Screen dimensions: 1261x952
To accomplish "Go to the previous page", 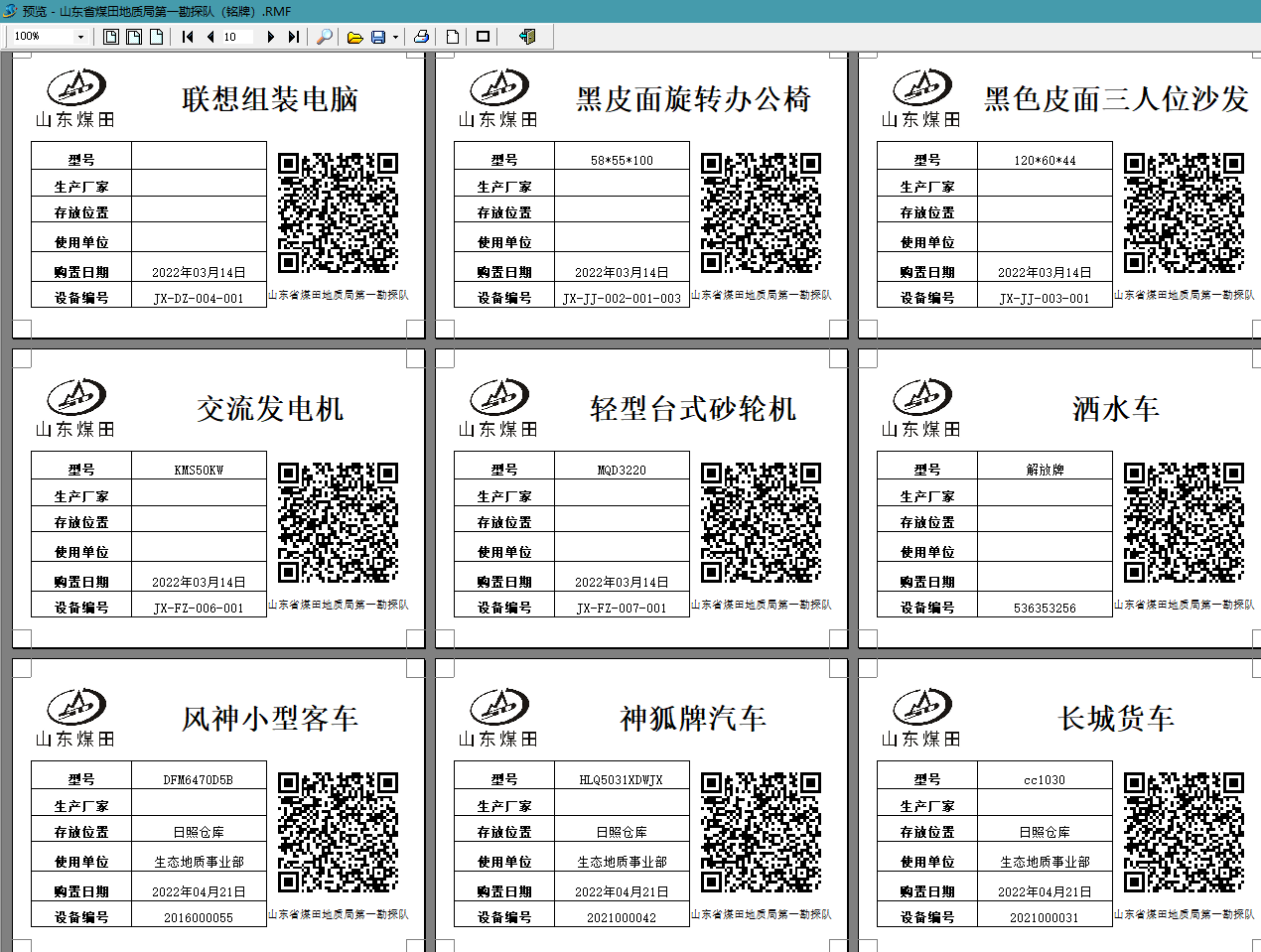I will (x=210, y=37).
